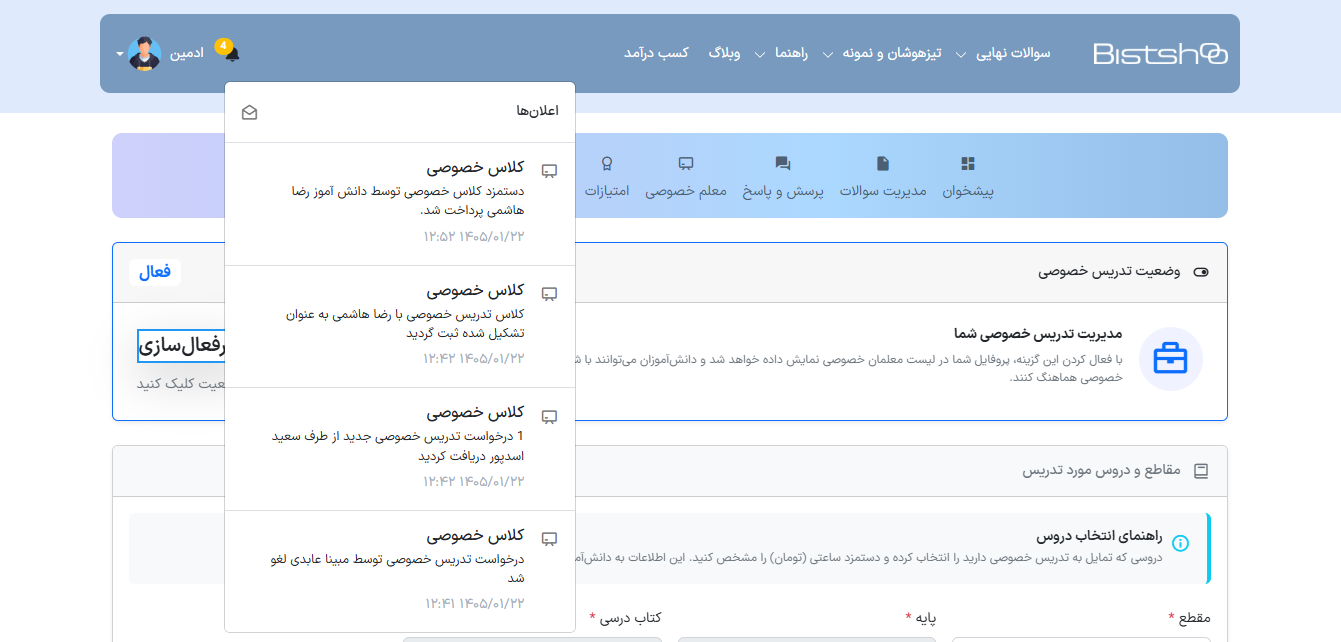Screen dimensions: 1341x642
Task: Click info icon in راهنمای انتخاب دروس
Action: tap(1181, 543)
